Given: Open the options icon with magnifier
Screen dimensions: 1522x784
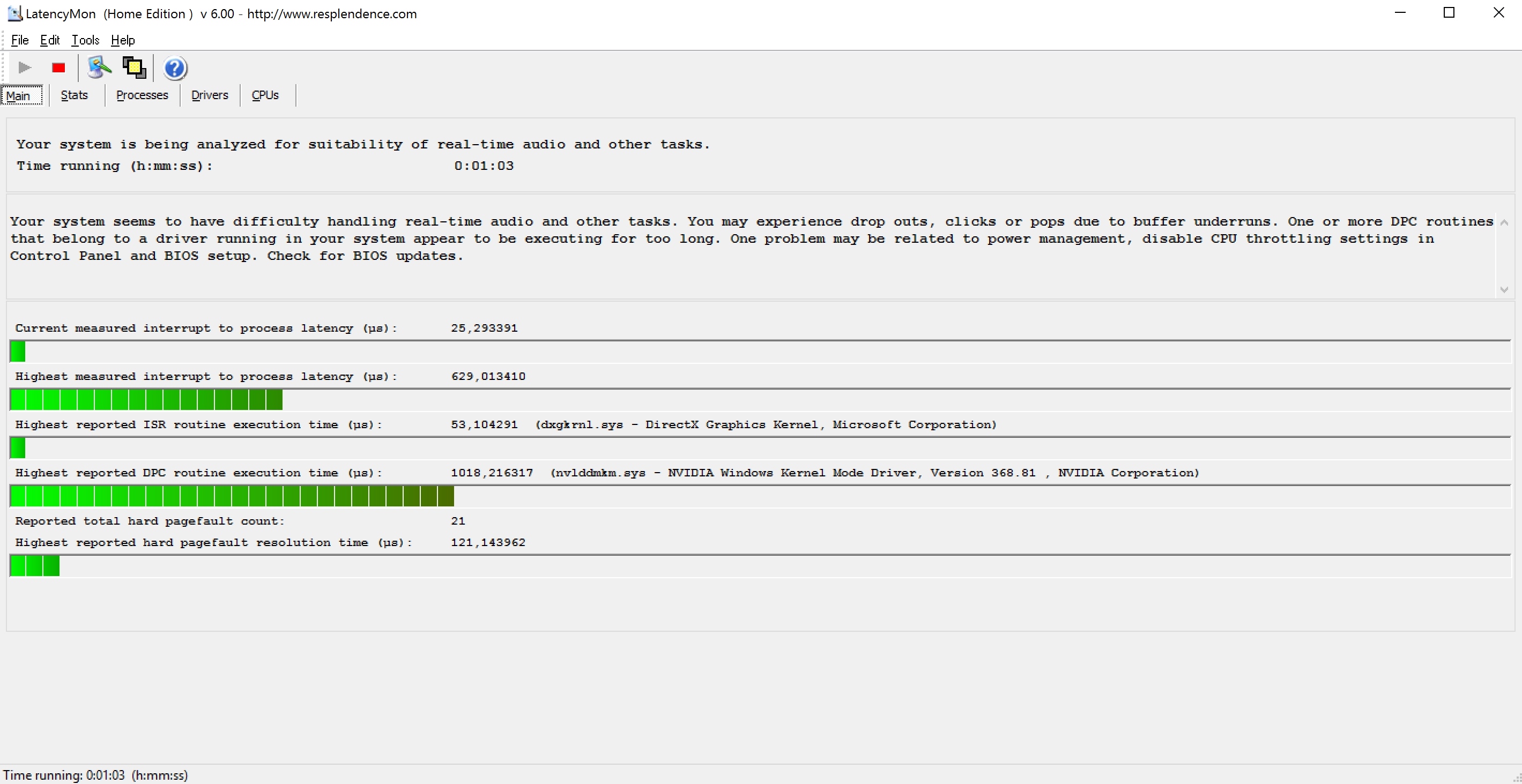Looking at the screenshot, I should [99, 68].
